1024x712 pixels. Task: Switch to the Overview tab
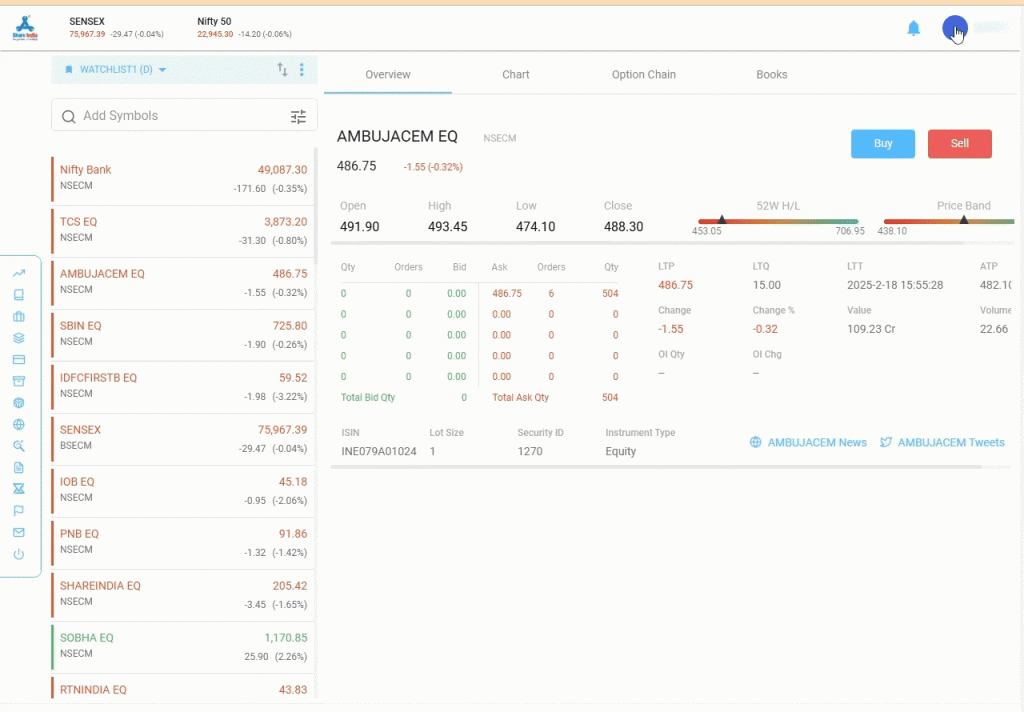click(x=388, y=74)
